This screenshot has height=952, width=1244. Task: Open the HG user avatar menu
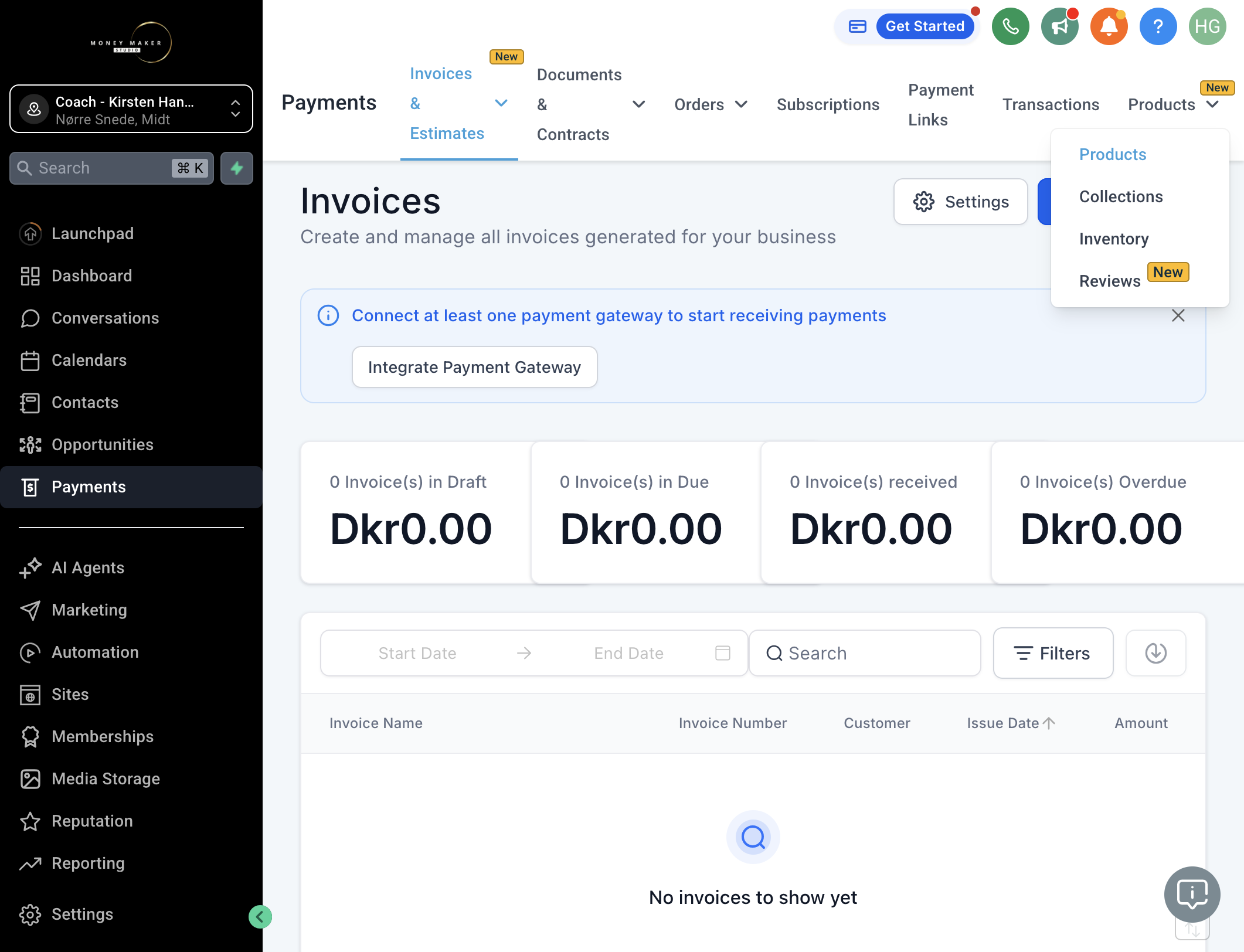(1207, 26)
